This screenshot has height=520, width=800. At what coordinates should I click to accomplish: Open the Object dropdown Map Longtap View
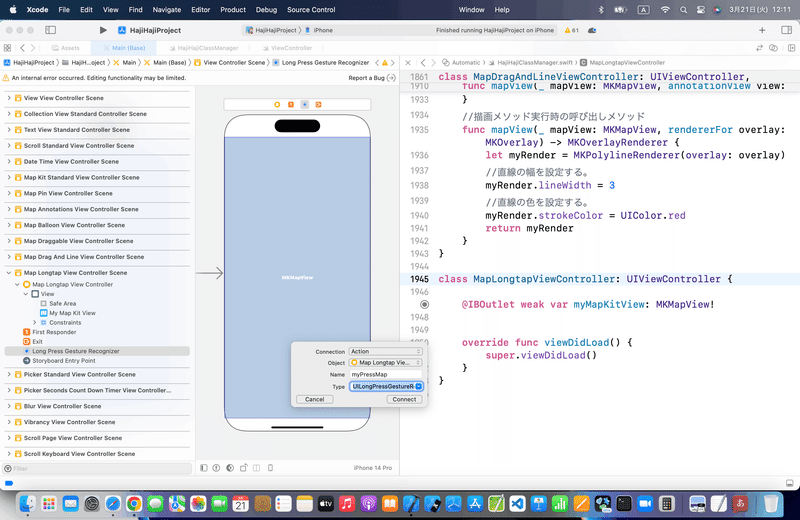[386, 362]
